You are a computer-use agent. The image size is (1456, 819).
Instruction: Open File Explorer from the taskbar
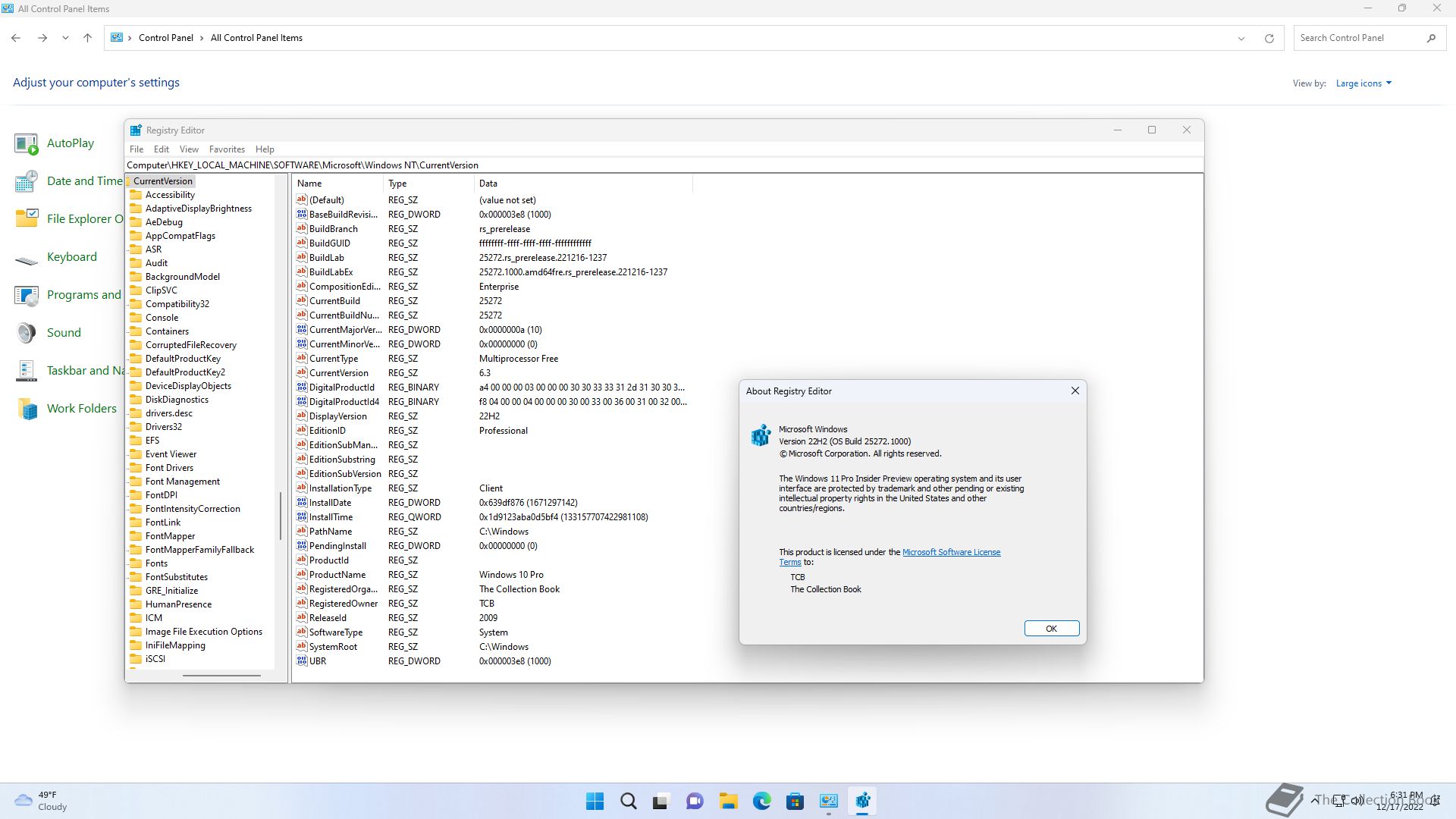[x=729, y=801]
